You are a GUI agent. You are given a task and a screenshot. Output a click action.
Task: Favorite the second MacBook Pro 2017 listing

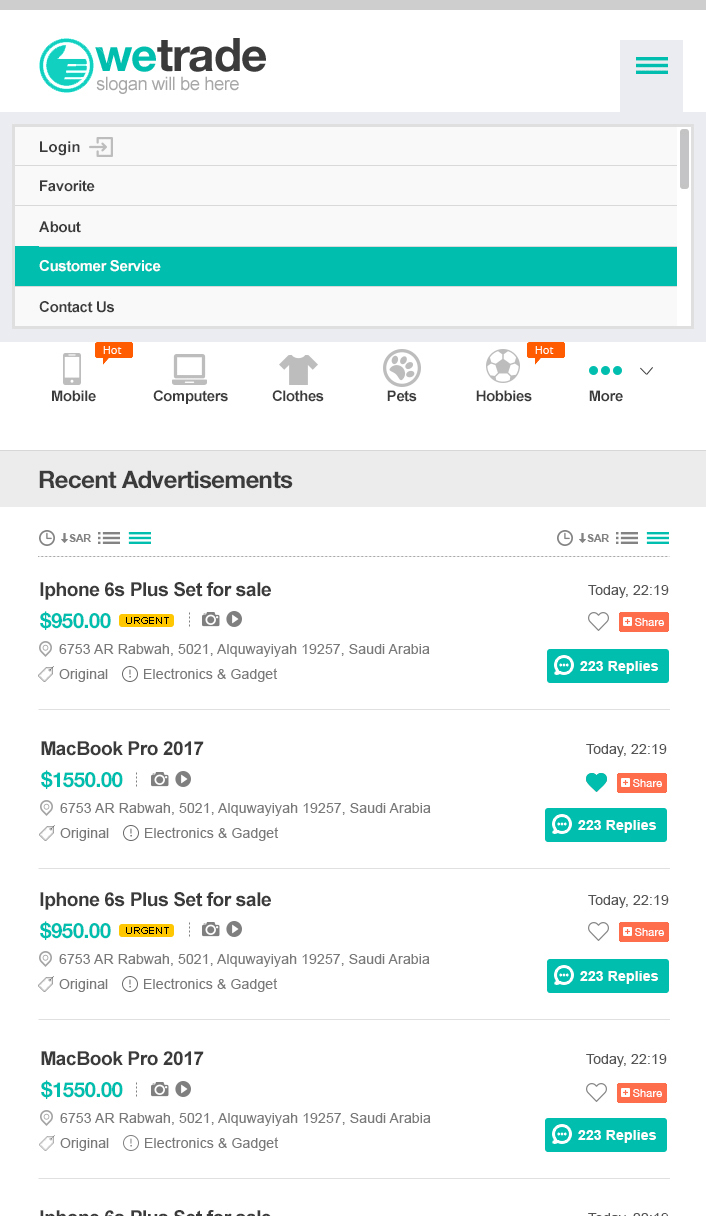[x=596, y=1093]
